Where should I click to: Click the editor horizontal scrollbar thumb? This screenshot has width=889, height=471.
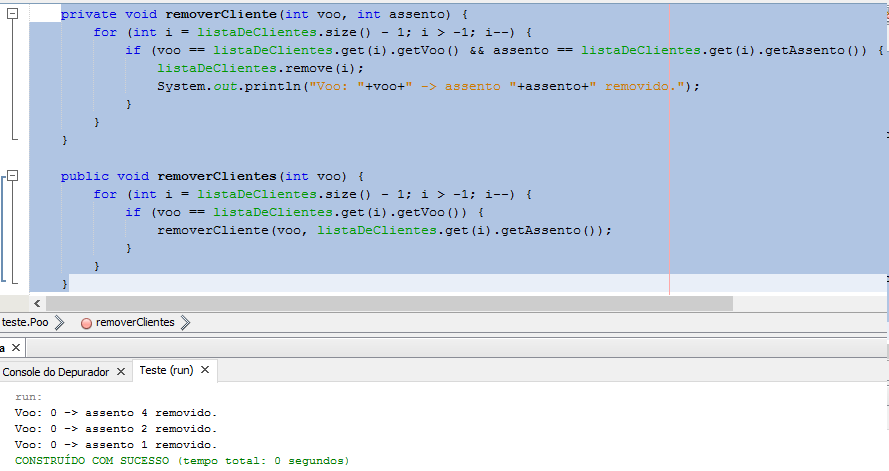coord(389,303)
